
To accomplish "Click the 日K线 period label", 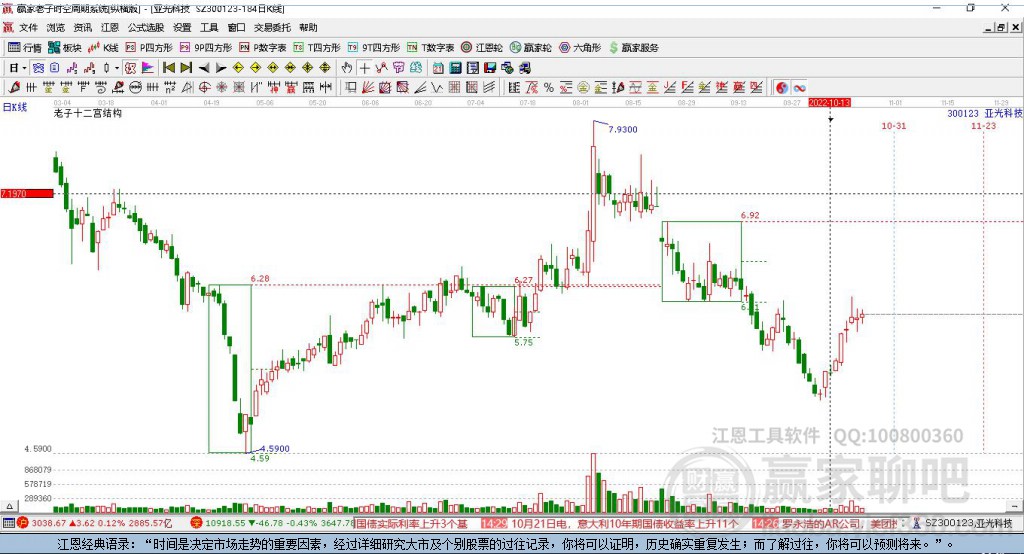I will pos(15,107).
